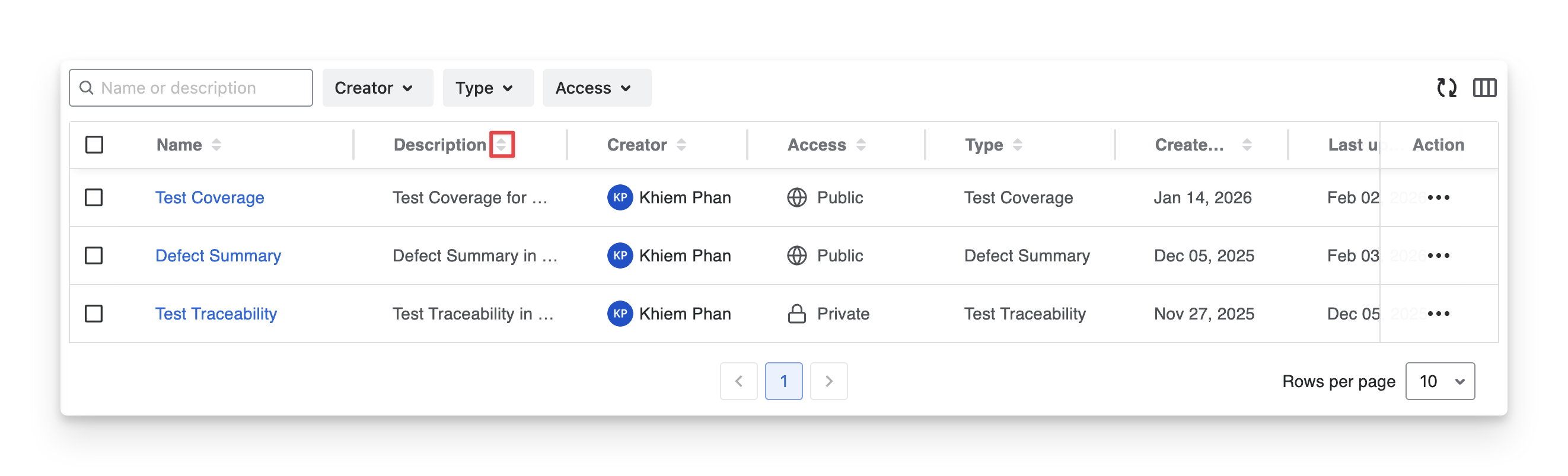This screenshot has width=1568, height=476.
Task: Toggle the select-all header checkbox
Action: coord(94,145)
